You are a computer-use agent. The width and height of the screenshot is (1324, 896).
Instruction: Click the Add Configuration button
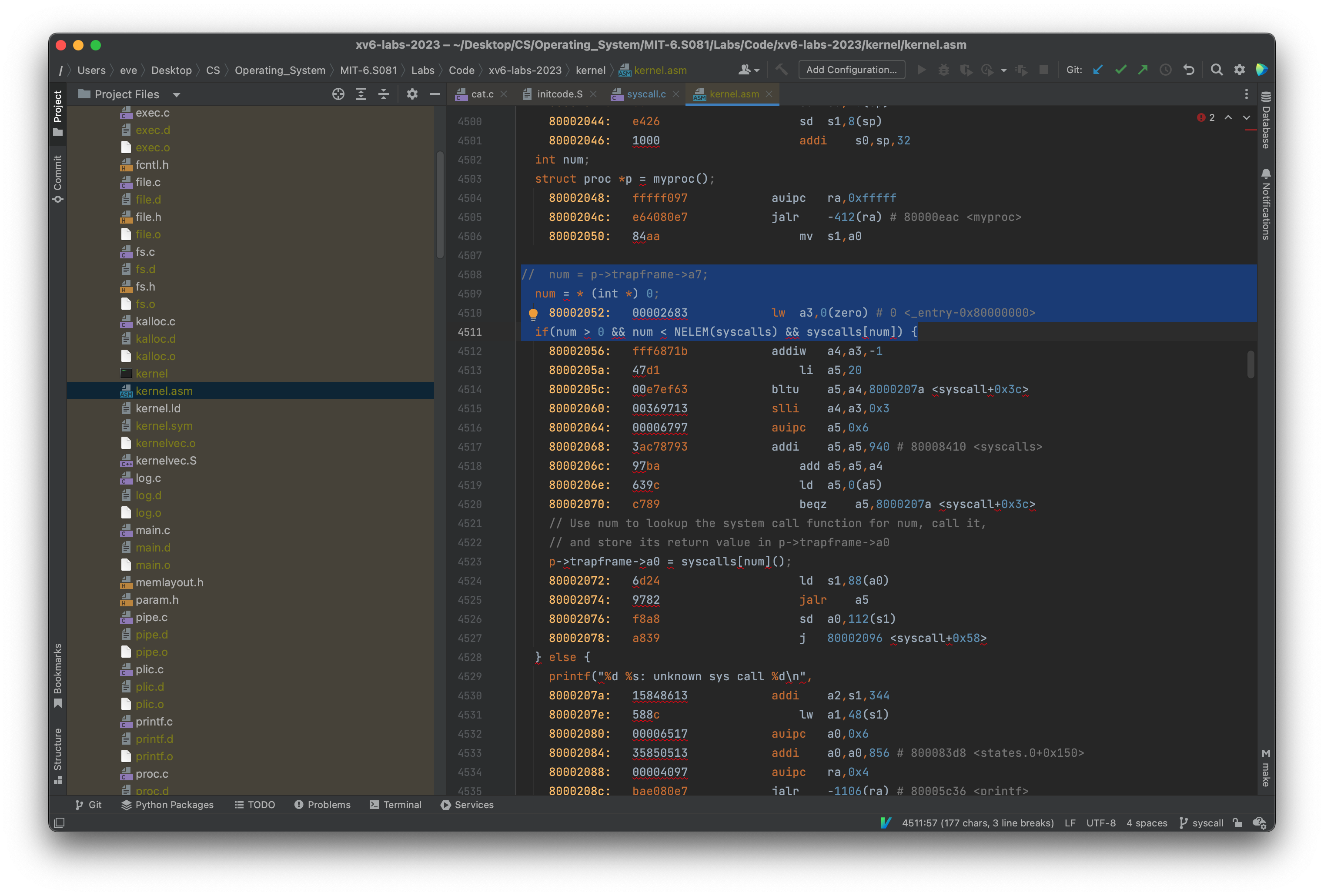coord(851,70)
